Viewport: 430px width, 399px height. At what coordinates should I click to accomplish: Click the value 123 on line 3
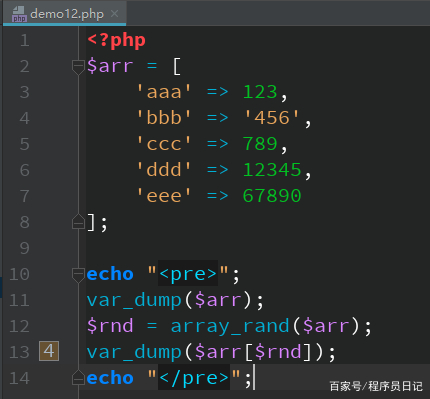(x=260, y=92)
